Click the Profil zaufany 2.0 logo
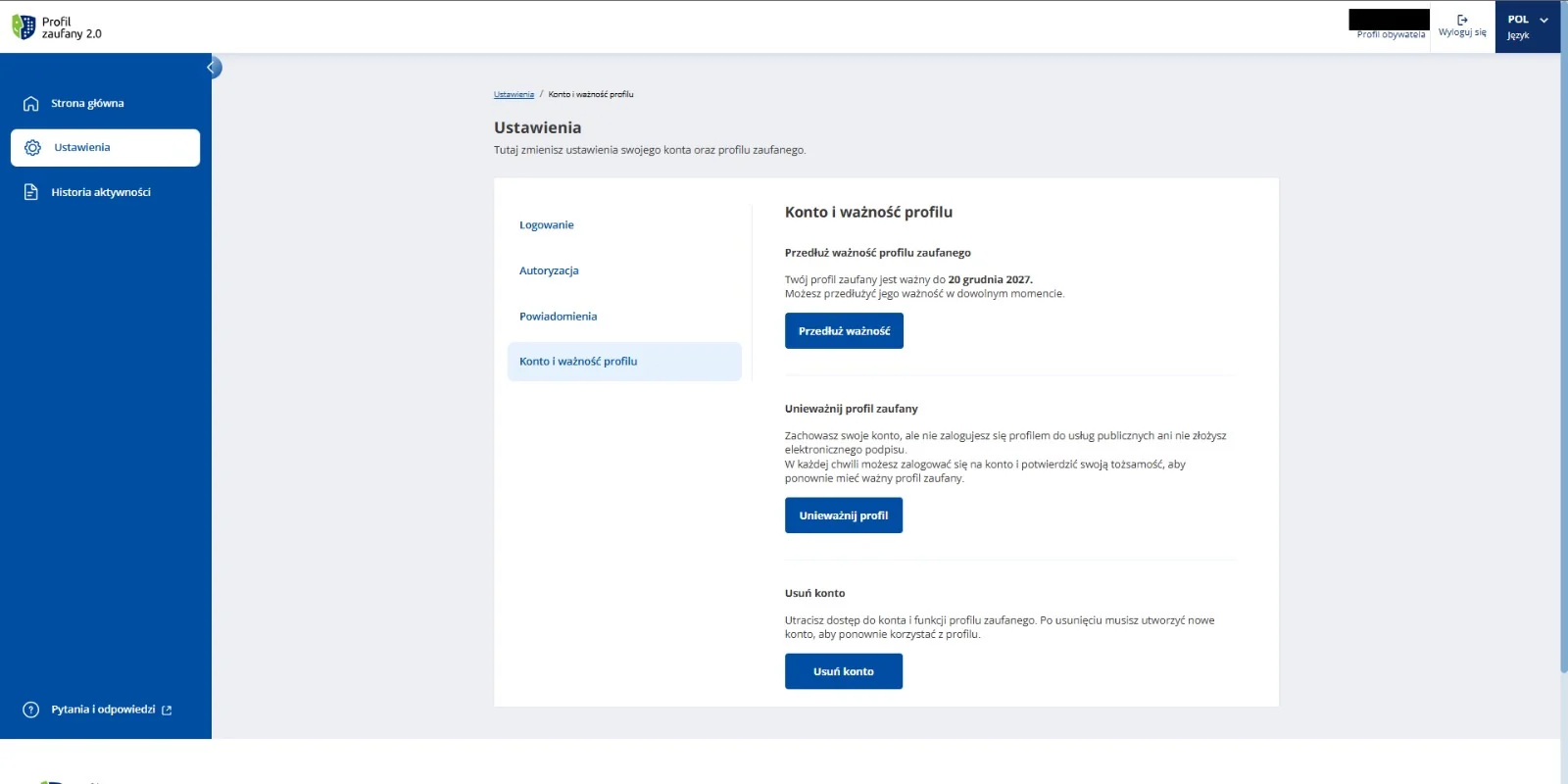 (x=57, y=27)
